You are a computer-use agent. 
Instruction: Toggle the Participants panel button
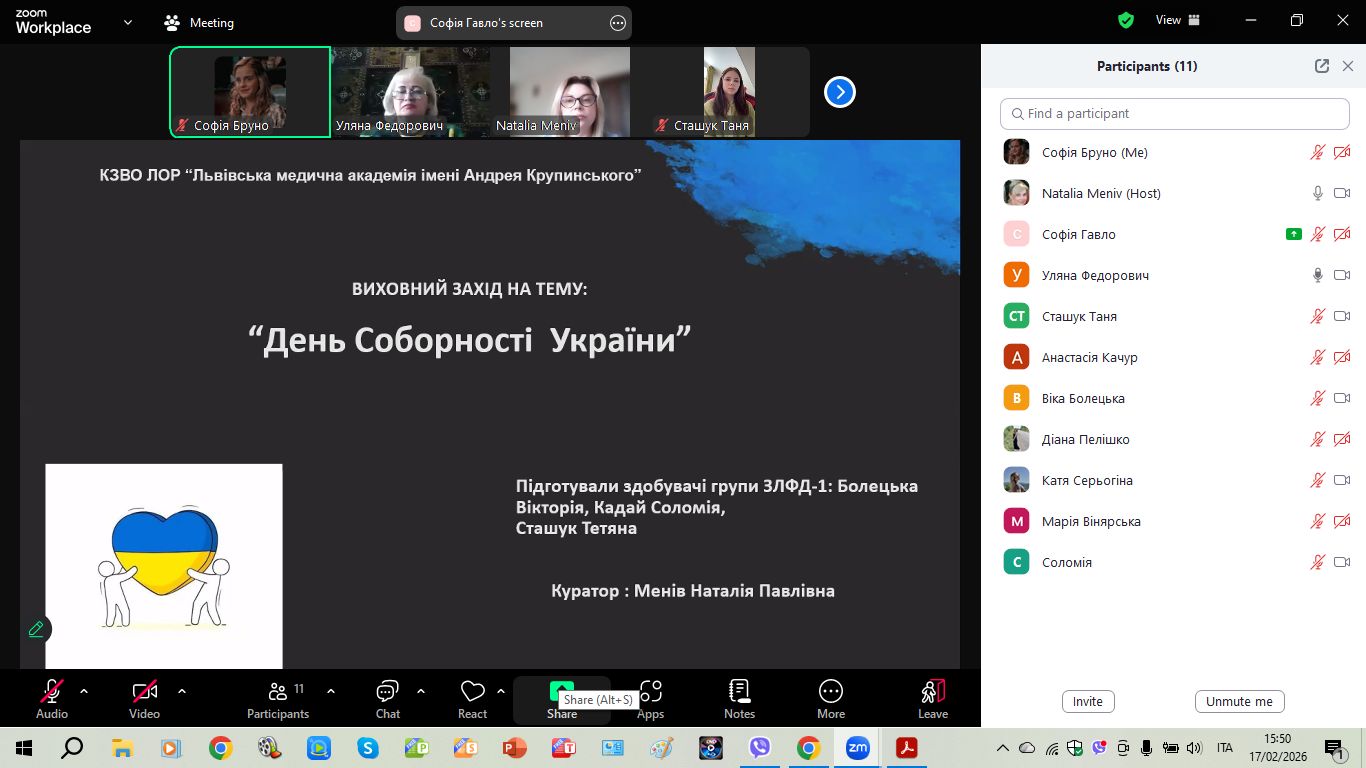click(278, 699)
